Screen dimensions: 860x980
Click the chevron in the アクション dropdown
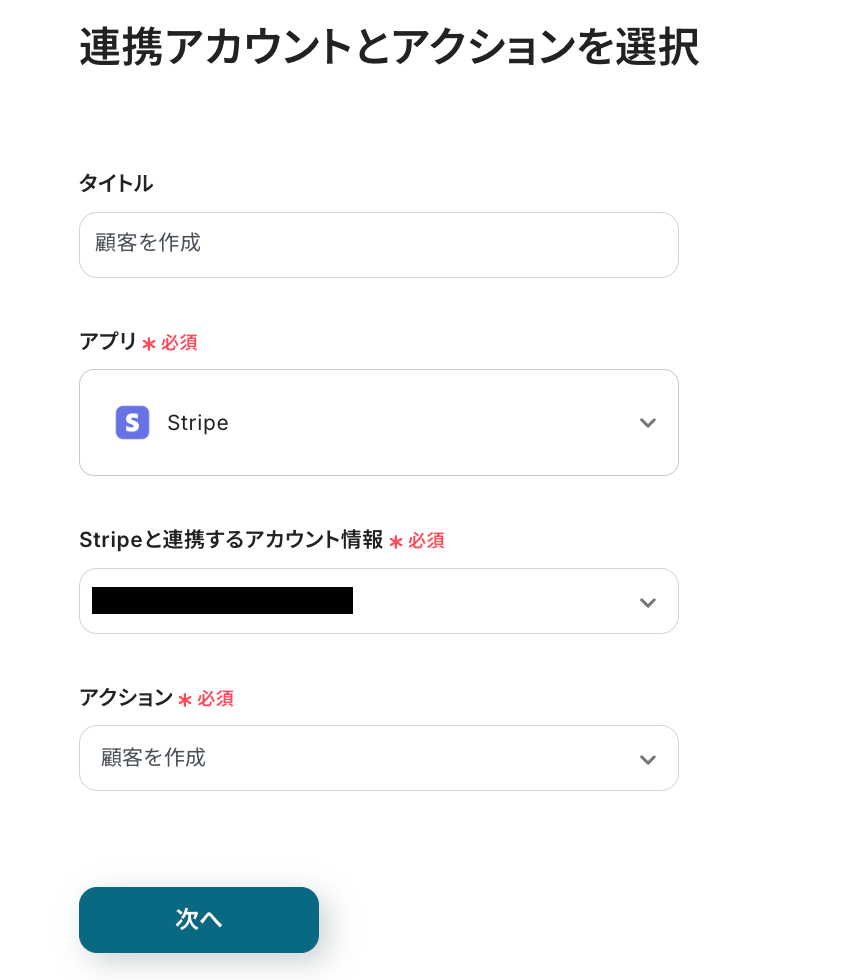point(647,759)
